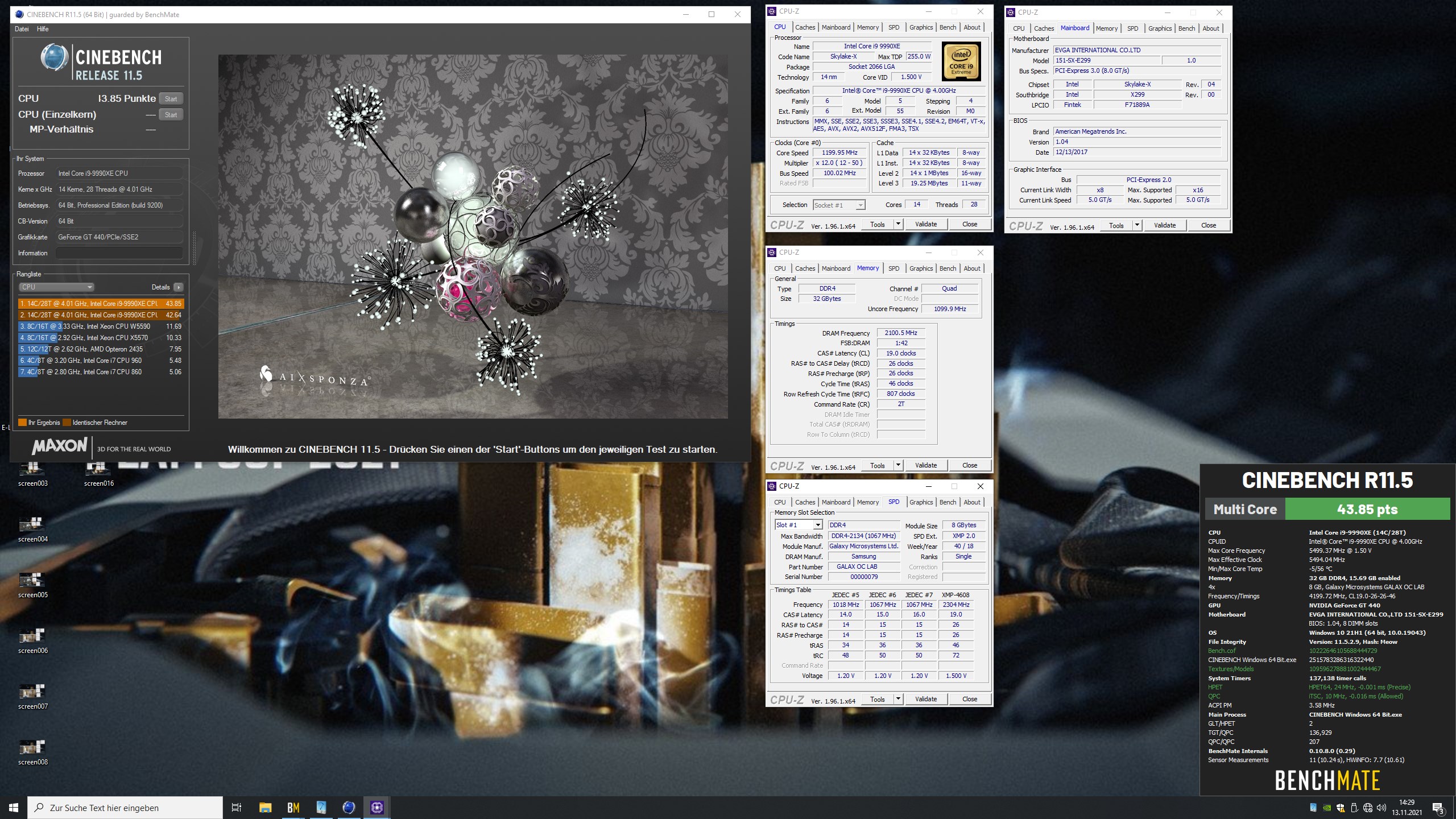Select desktop icon screen007
The height and width of the screenshot is (819, 1456).
click(33, 696)
